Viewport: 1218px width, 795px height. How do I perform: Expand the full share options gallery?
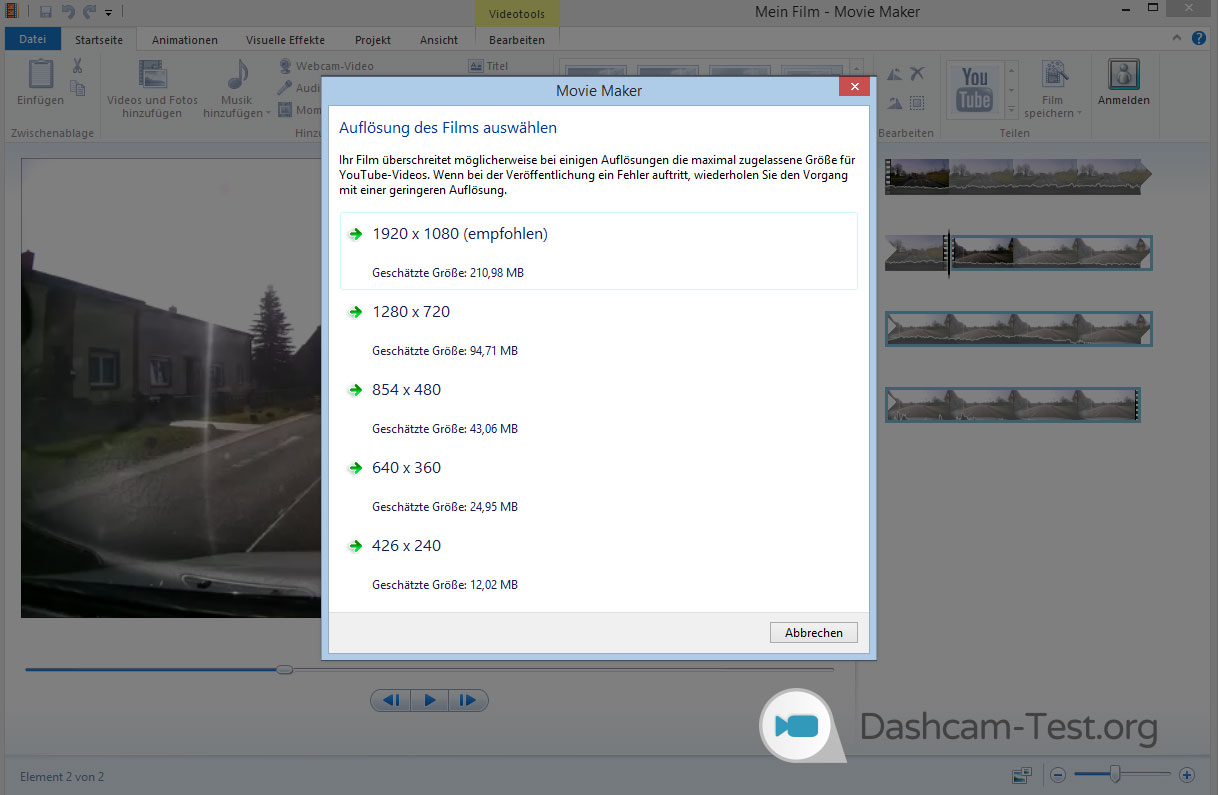tap(1011, 110)
